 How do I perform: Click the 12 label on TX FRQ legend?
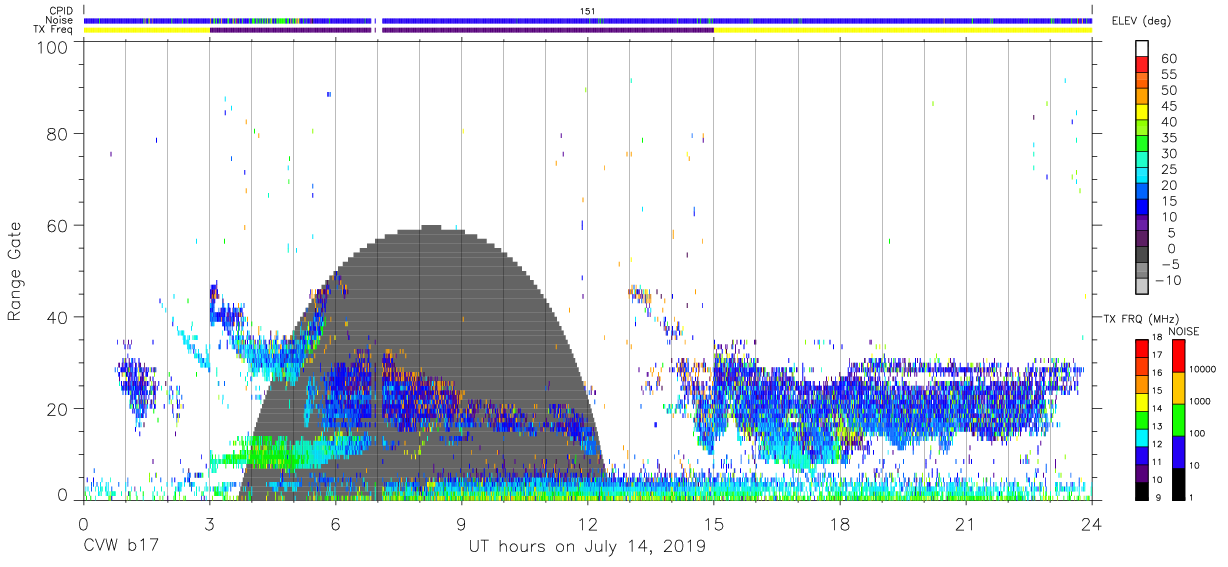point(1157,445)
